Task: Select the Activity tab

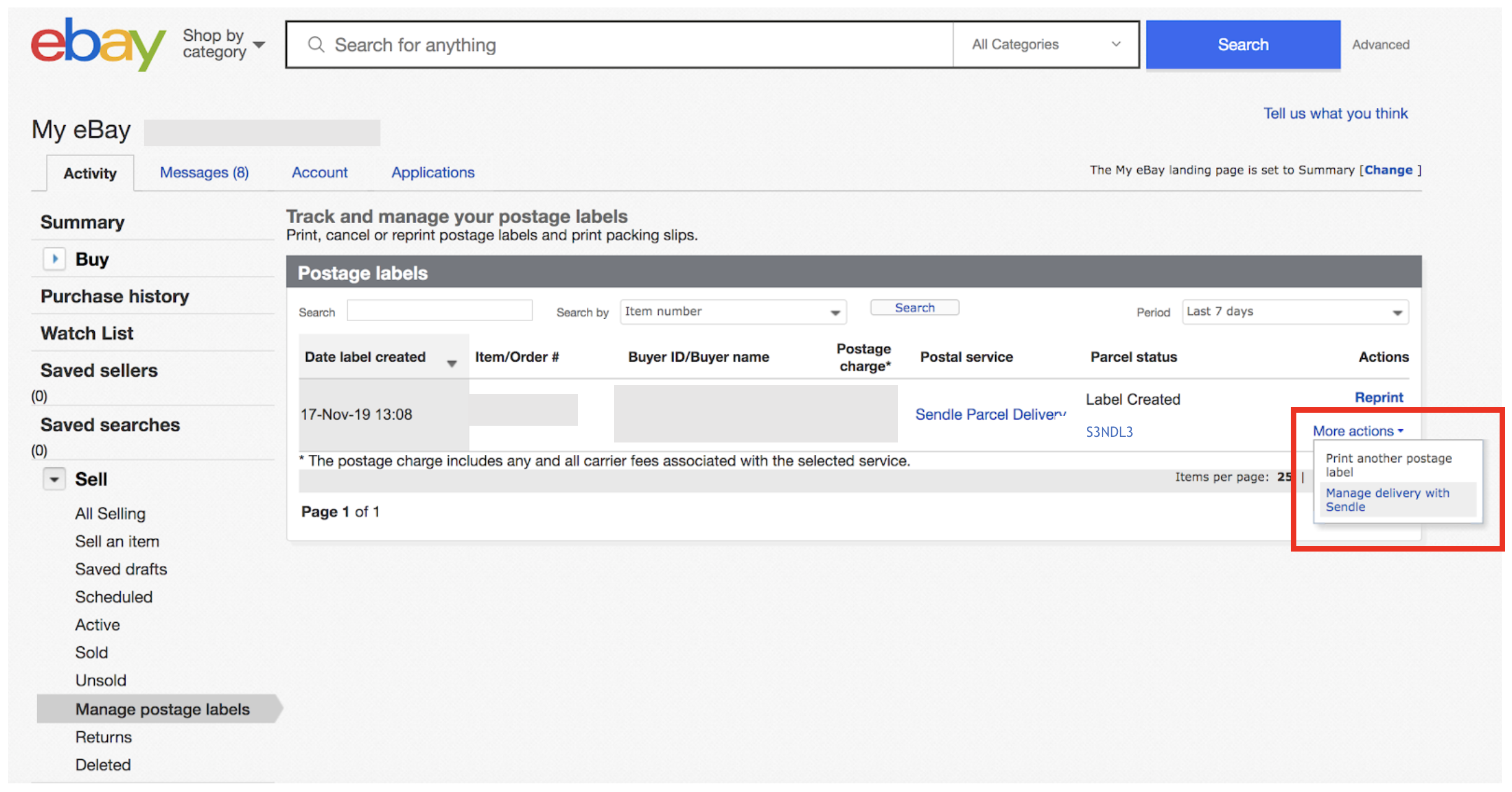Action: click(90, 173)
